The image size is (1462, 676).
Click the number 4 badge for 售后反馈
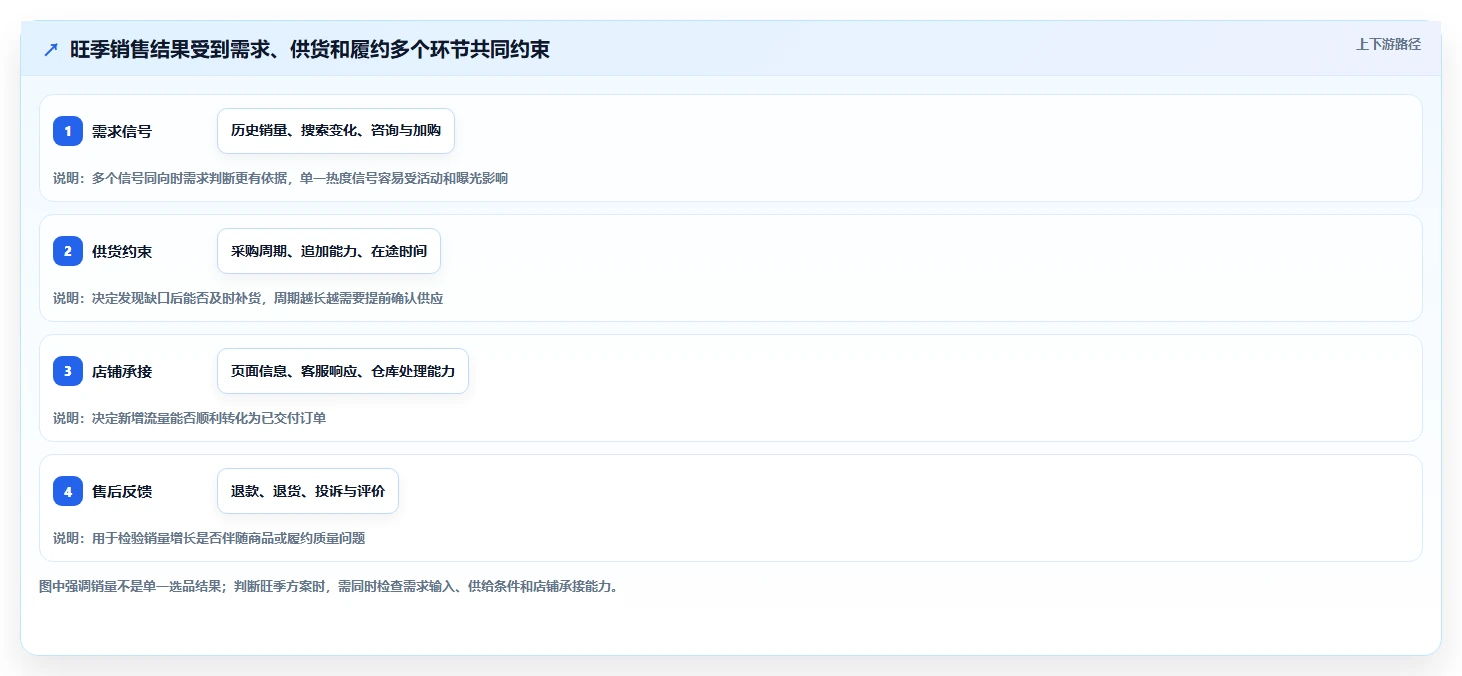pos(68,491)
